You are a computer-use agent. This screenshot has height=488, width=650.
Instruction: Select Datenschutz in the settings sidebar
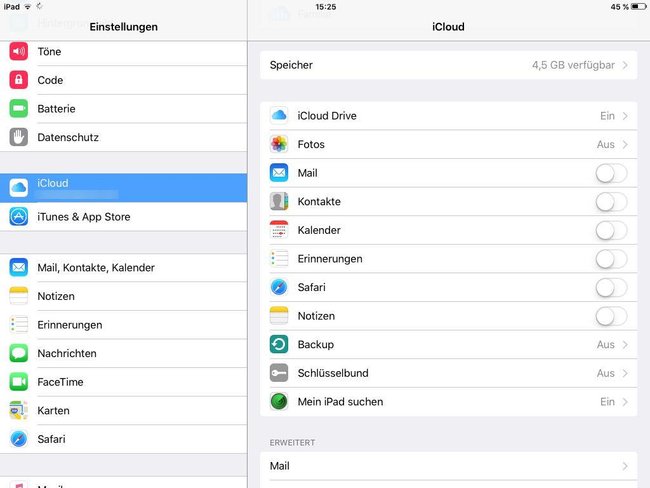point(124,137)
